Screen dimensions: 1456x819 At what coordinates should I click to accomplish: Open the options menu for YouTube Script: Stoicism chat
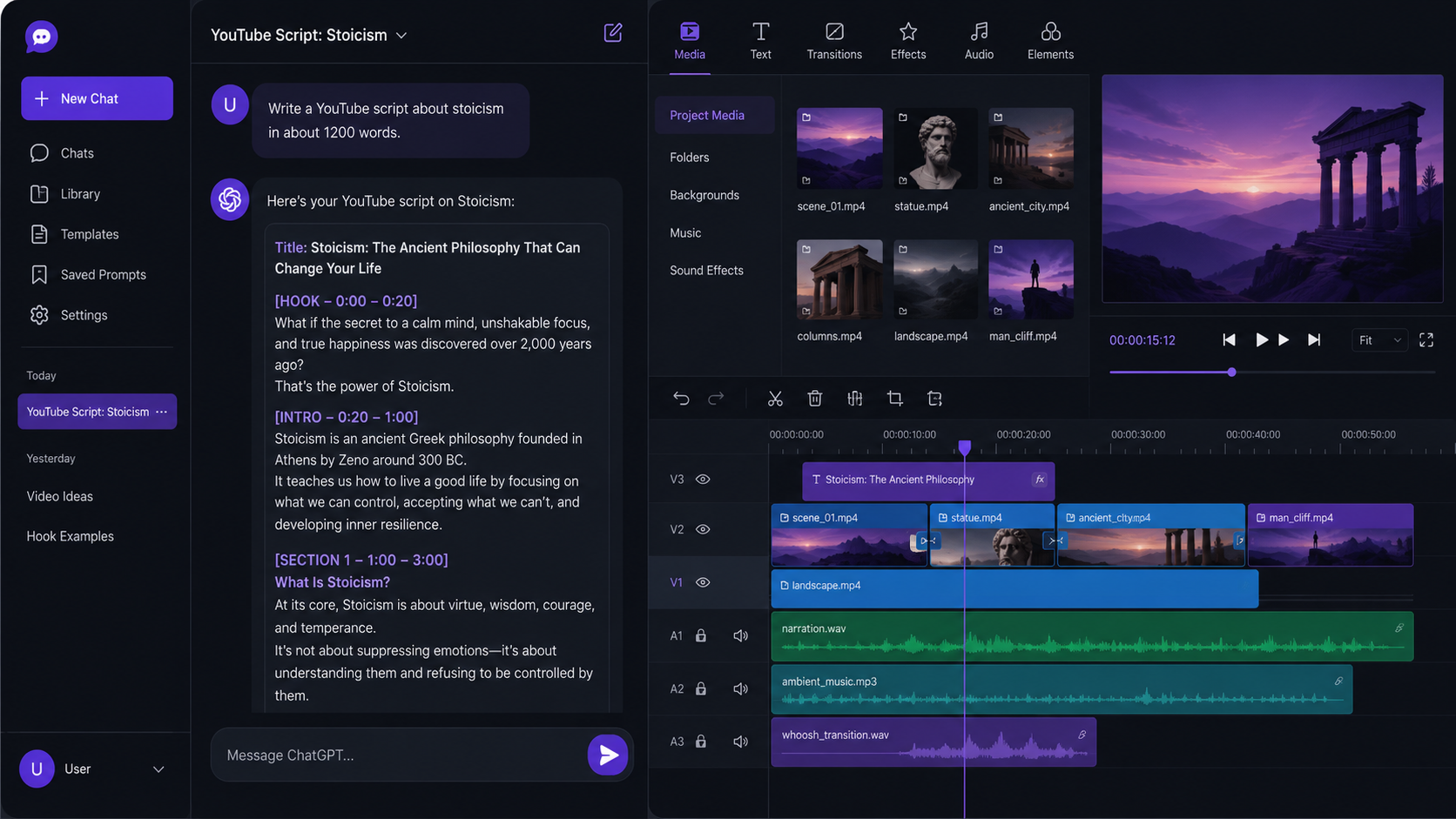point(161,412)
